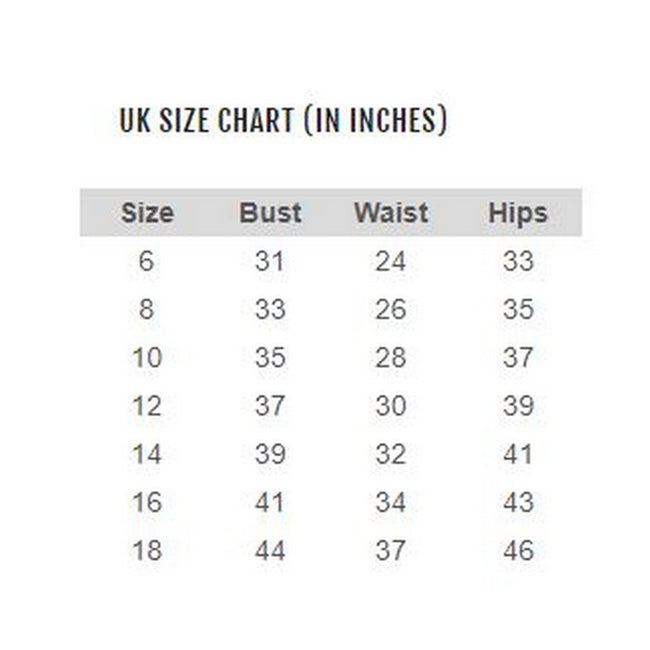Select size 8 in the Size column
Image resolution: width=650 pixels, height=650 pixels.
(x=147, y=310)
